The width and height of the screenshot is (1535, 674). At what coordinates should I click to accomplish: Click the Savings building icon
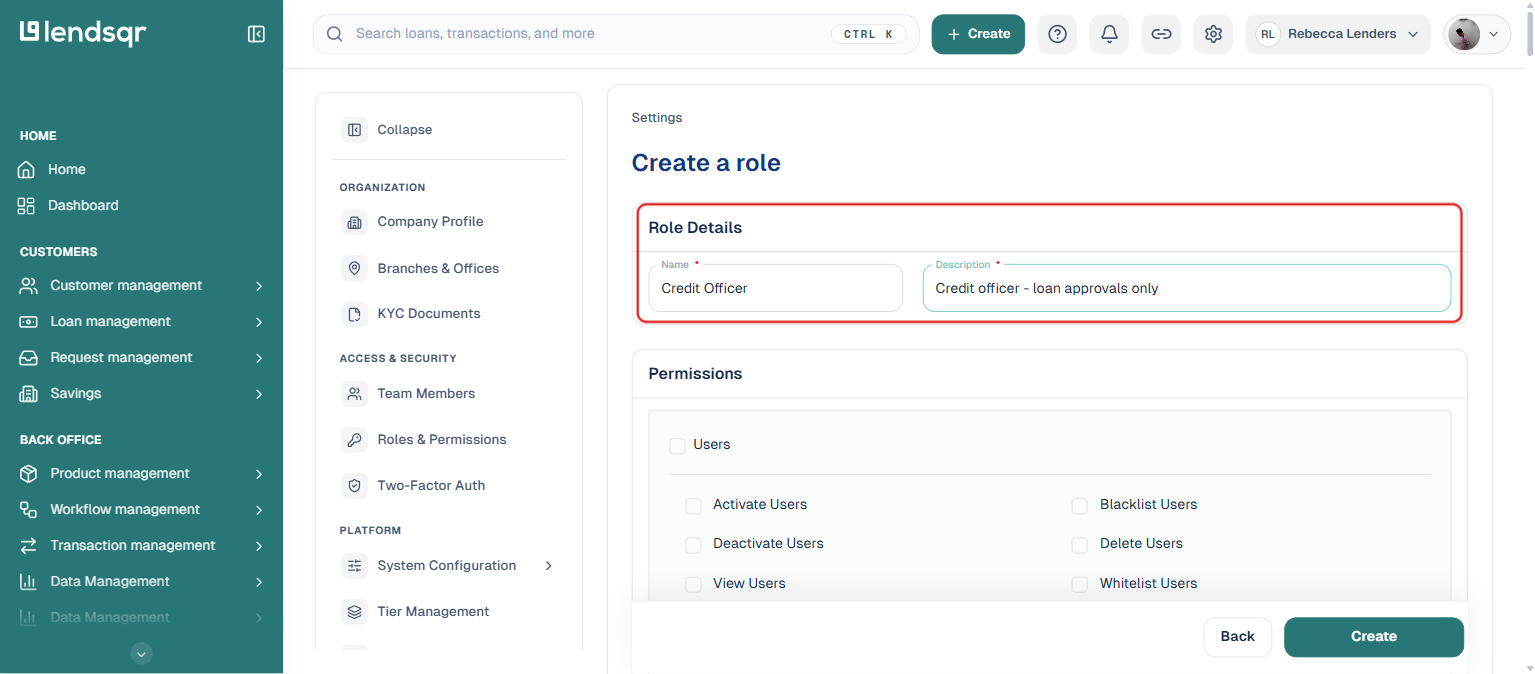[29, 393]
